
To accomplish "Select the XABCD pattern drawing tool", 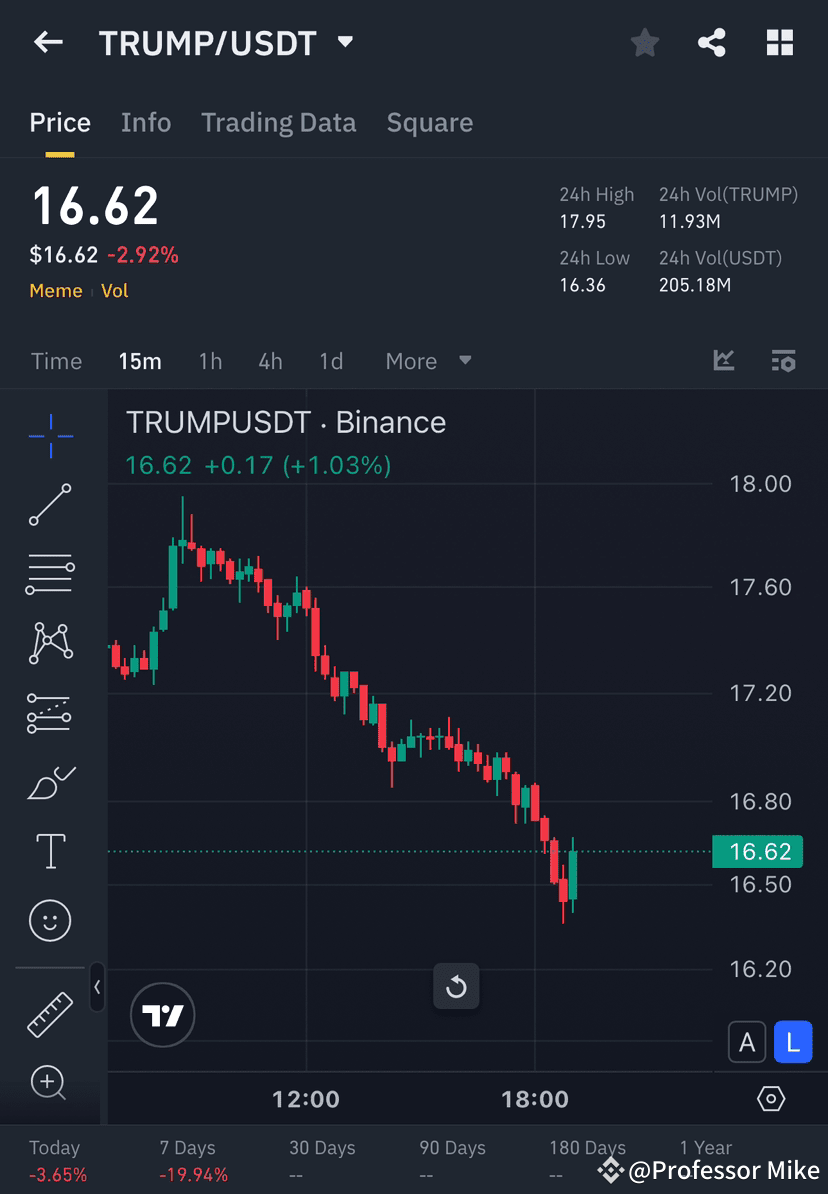I will 50,643.
